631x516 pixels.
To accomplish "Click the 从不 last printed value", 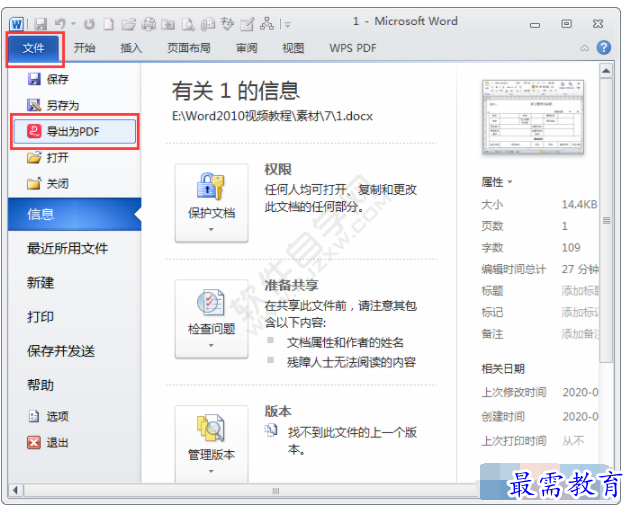I will click(x=573, y=441).
